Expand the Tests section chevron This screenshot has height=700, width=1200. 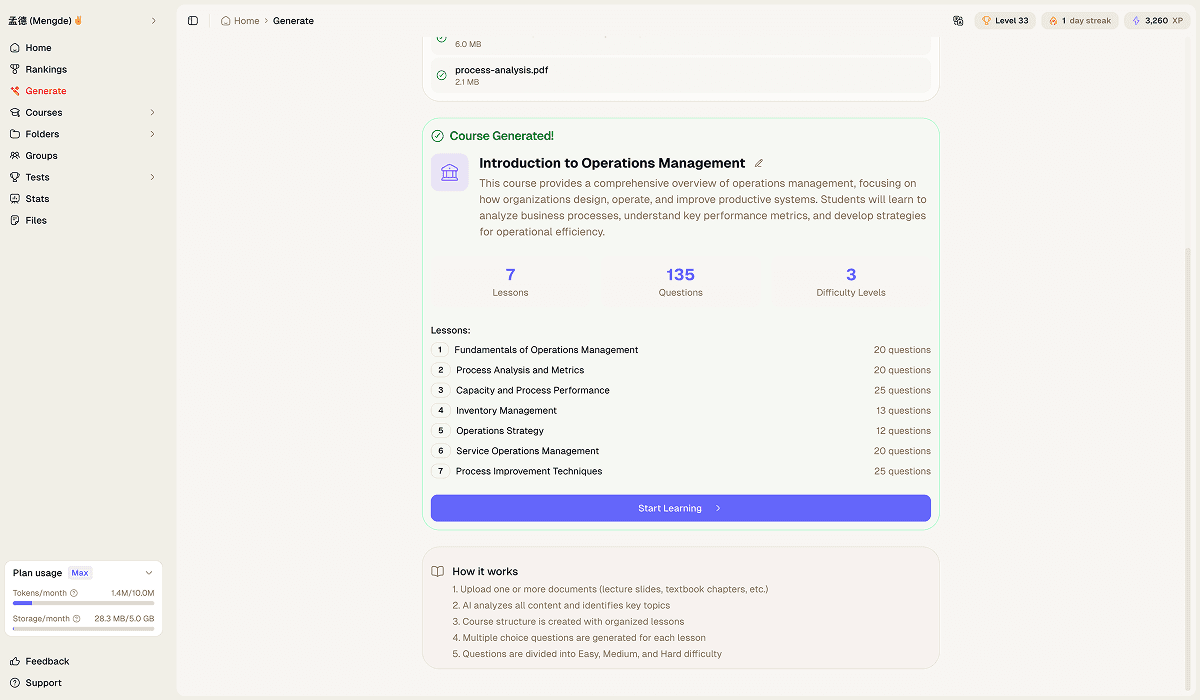click(152, 177)
